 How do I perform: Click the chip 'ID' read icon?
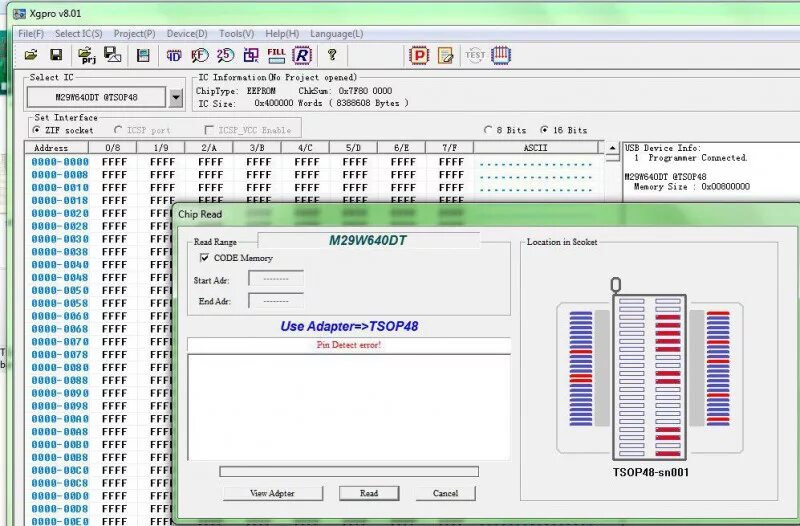coord(174,55)
